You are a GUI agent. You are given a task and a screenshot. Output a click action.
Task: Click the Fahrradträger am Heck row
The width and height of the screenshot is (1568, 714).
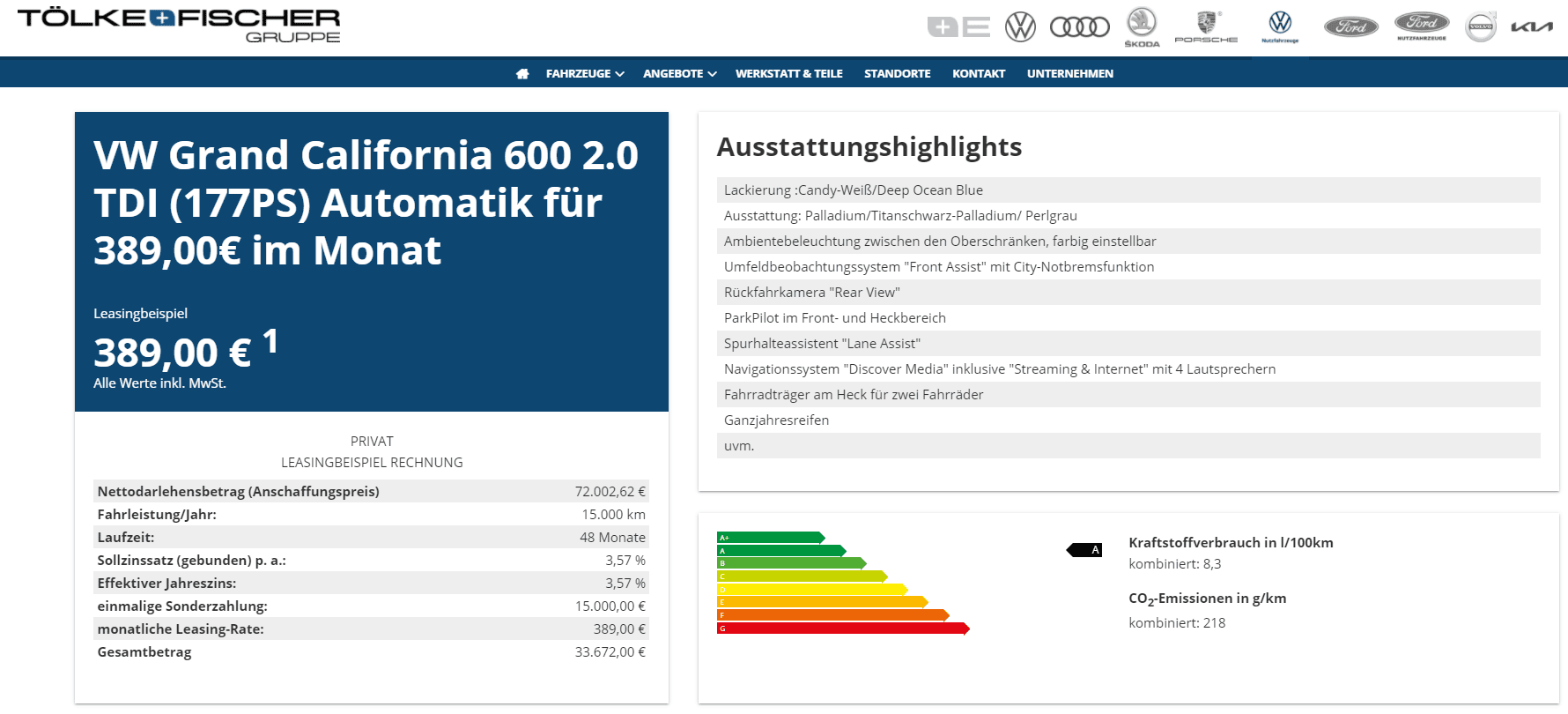1128,395
